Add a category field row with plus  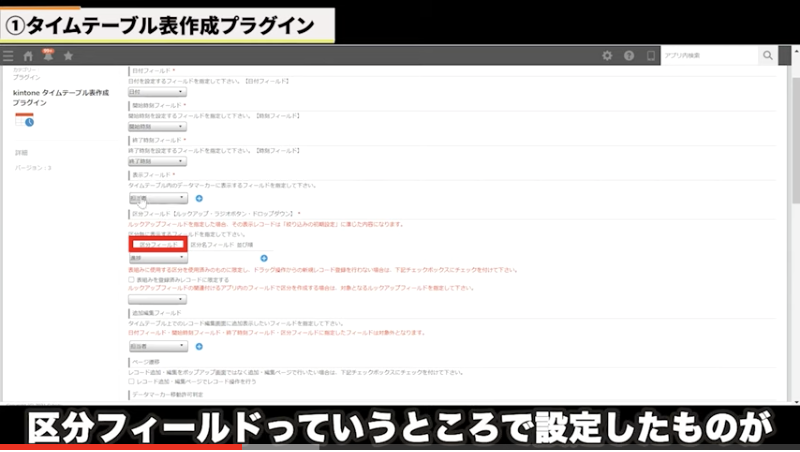click(x=264, y=258)
